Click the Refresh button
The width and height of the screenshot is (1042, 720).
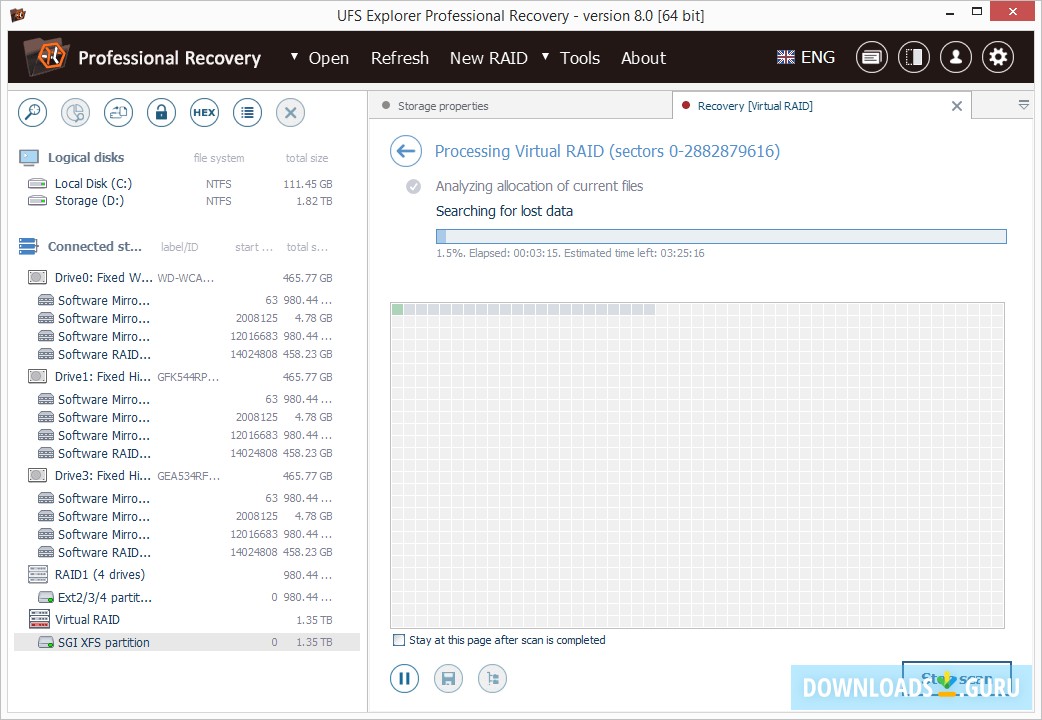(399, 58)
